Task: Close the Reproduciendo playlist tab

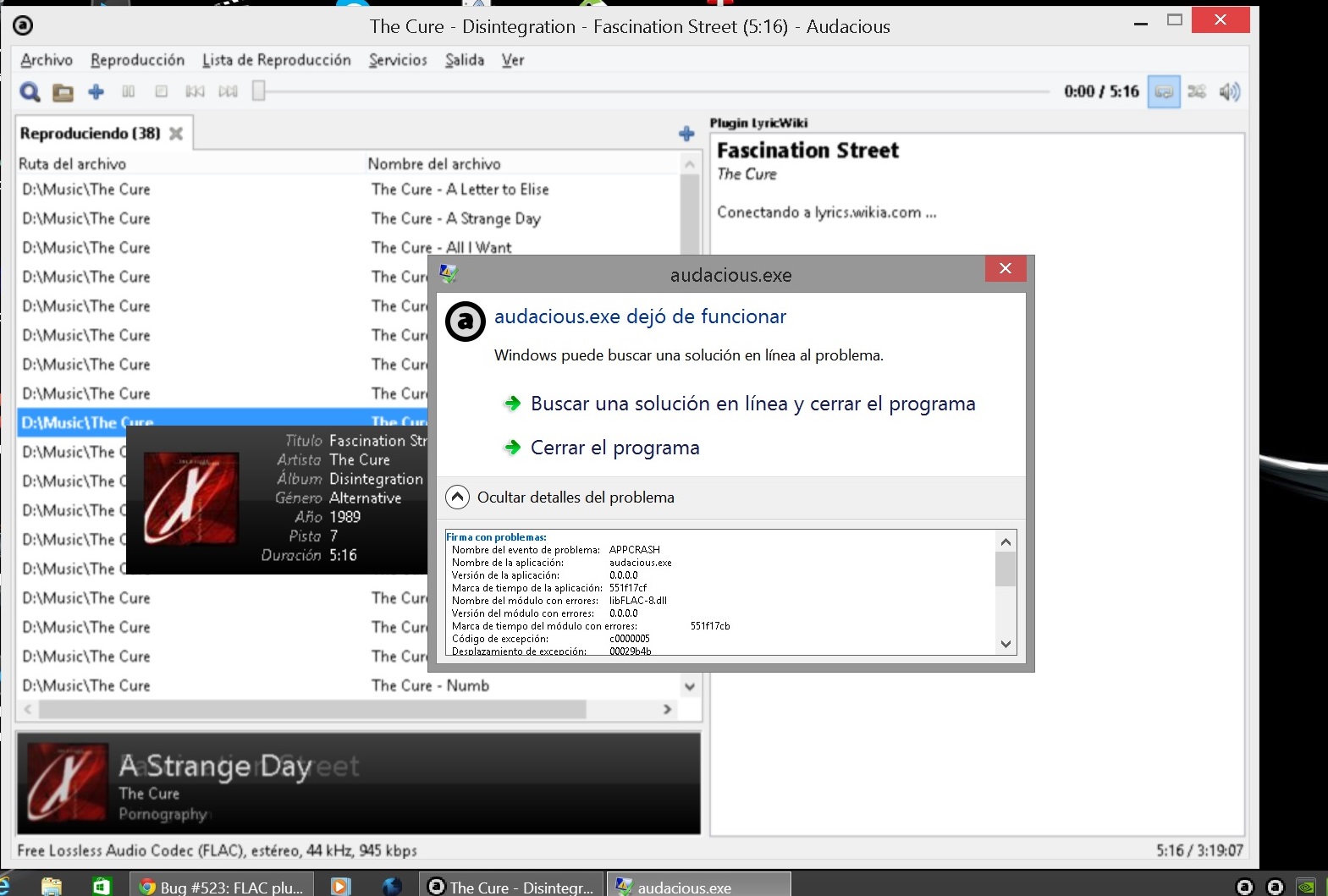Action: (x=176, y=133)
